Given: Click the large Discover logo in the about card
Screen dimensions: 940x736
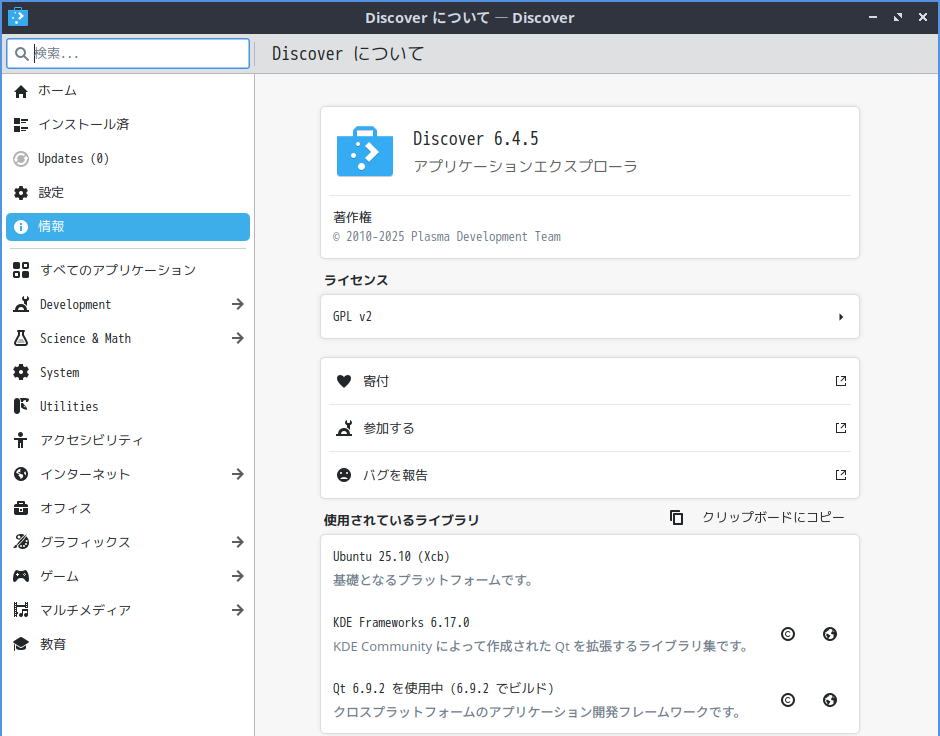Looking at the screenshot, I should click(364, 152).
